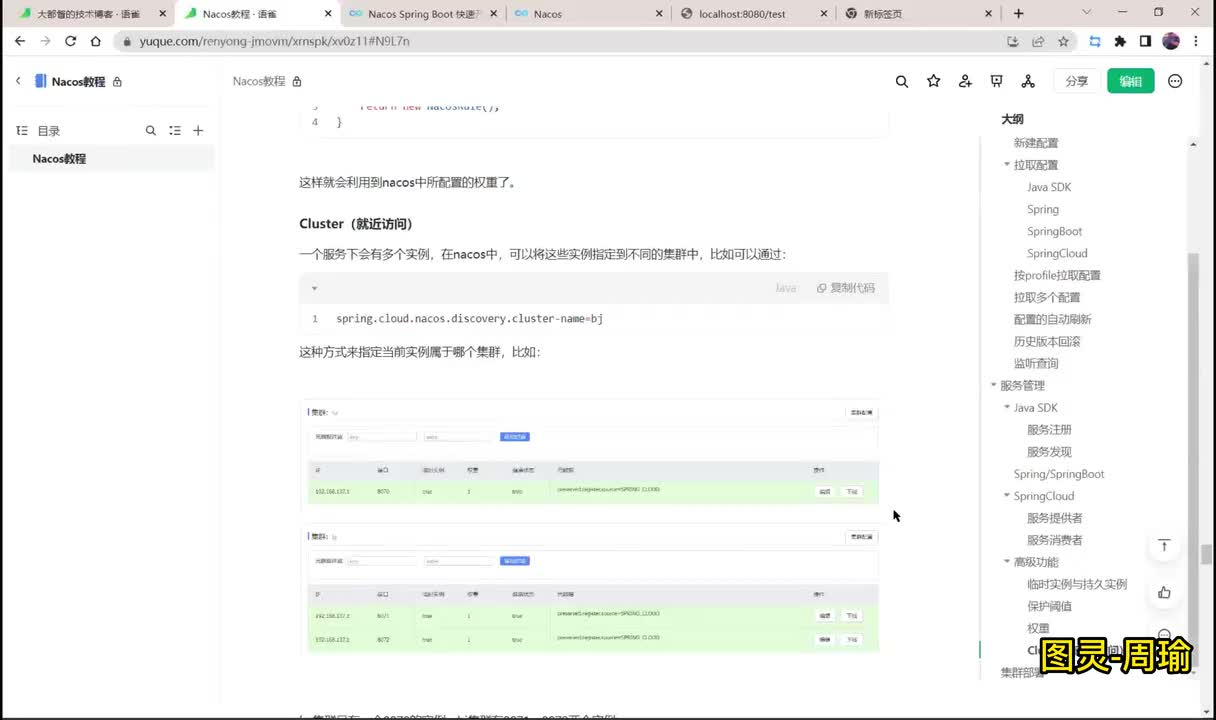Click the cluster screenshot image

point(590,527)
